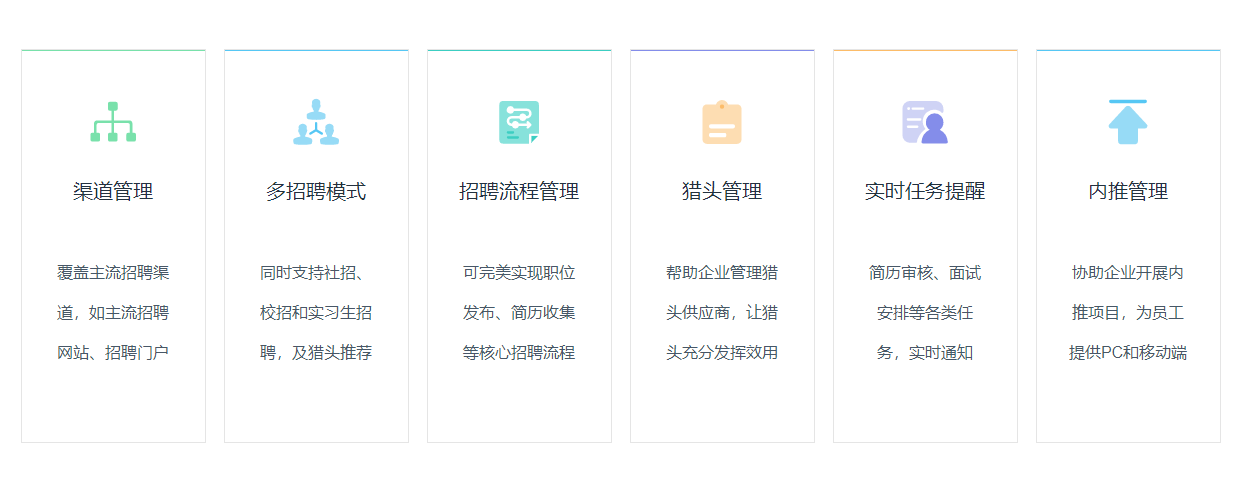Screen dimensions: 1242x488
Task: Click the orange clipboard icon for 猎头管理
Action: (722, 123)
